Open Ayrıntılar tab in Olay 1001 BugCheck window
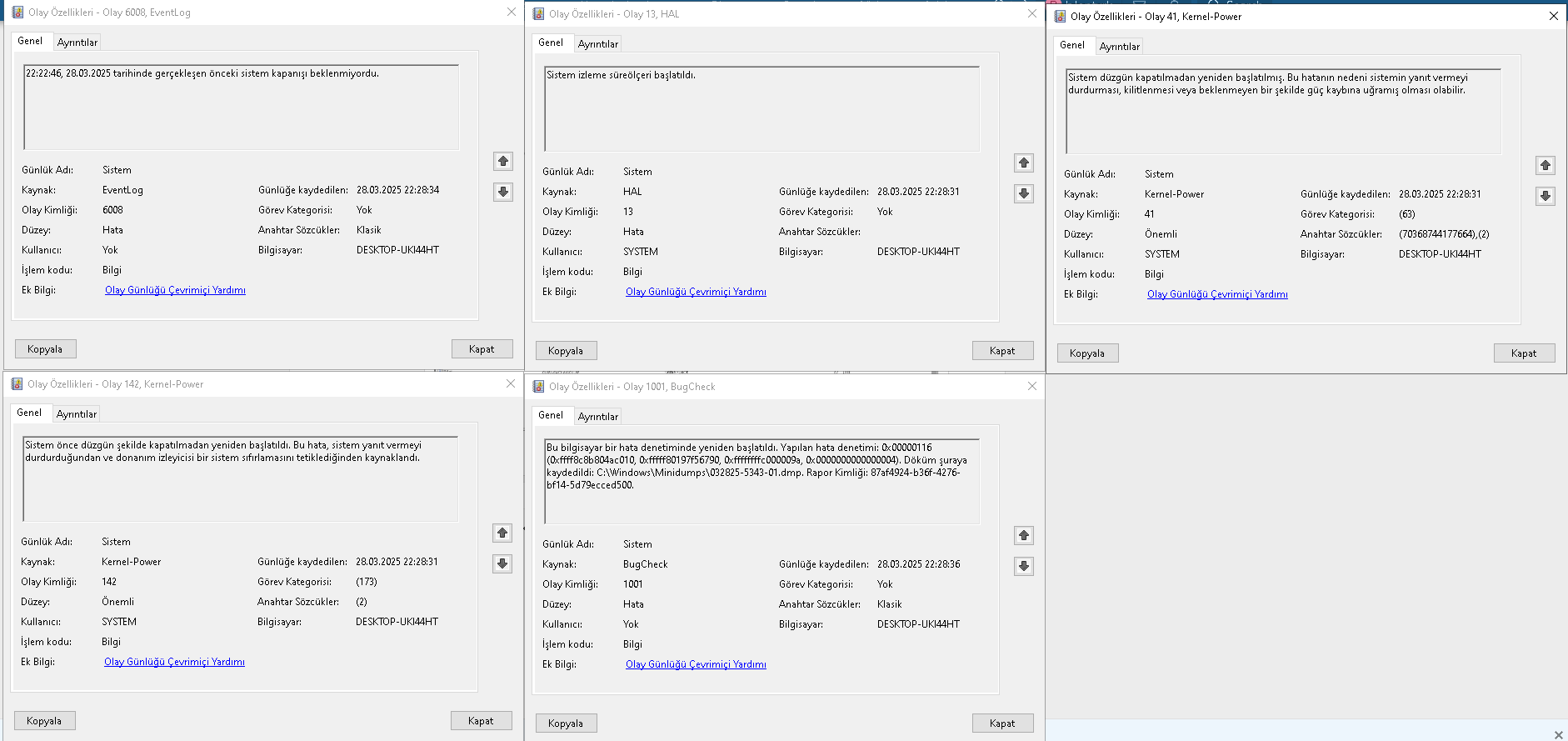 coord(598,417)
